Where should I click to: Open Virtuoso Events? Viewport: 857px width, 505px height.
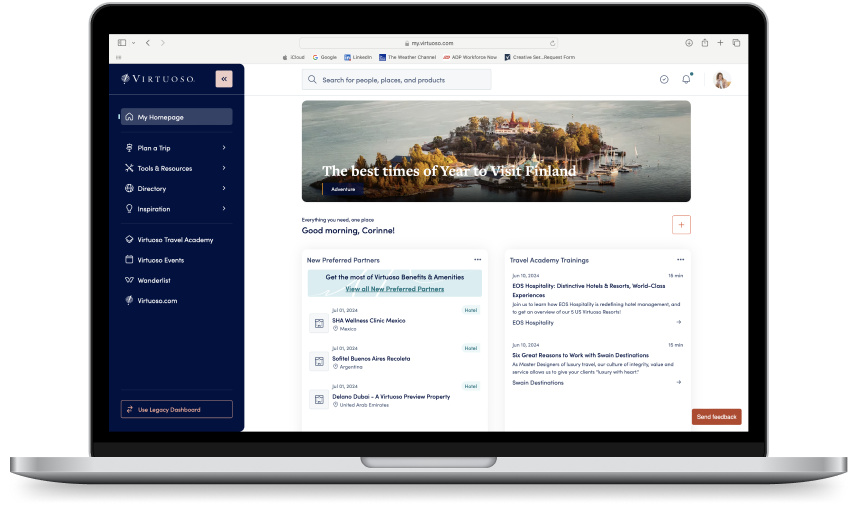[161, 260]
